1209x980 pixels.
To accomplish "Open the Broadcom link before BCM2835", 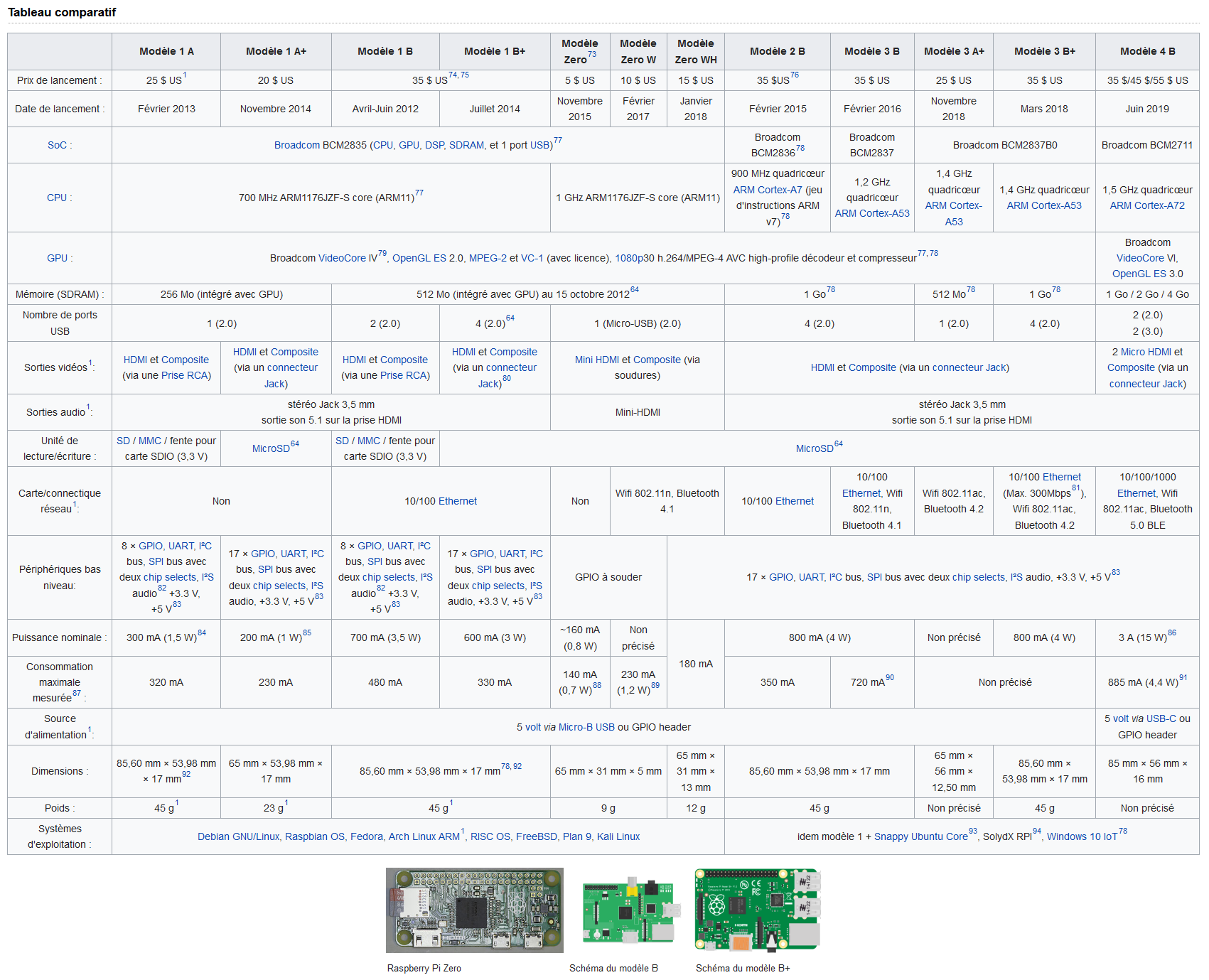I will tap(297, 145).
